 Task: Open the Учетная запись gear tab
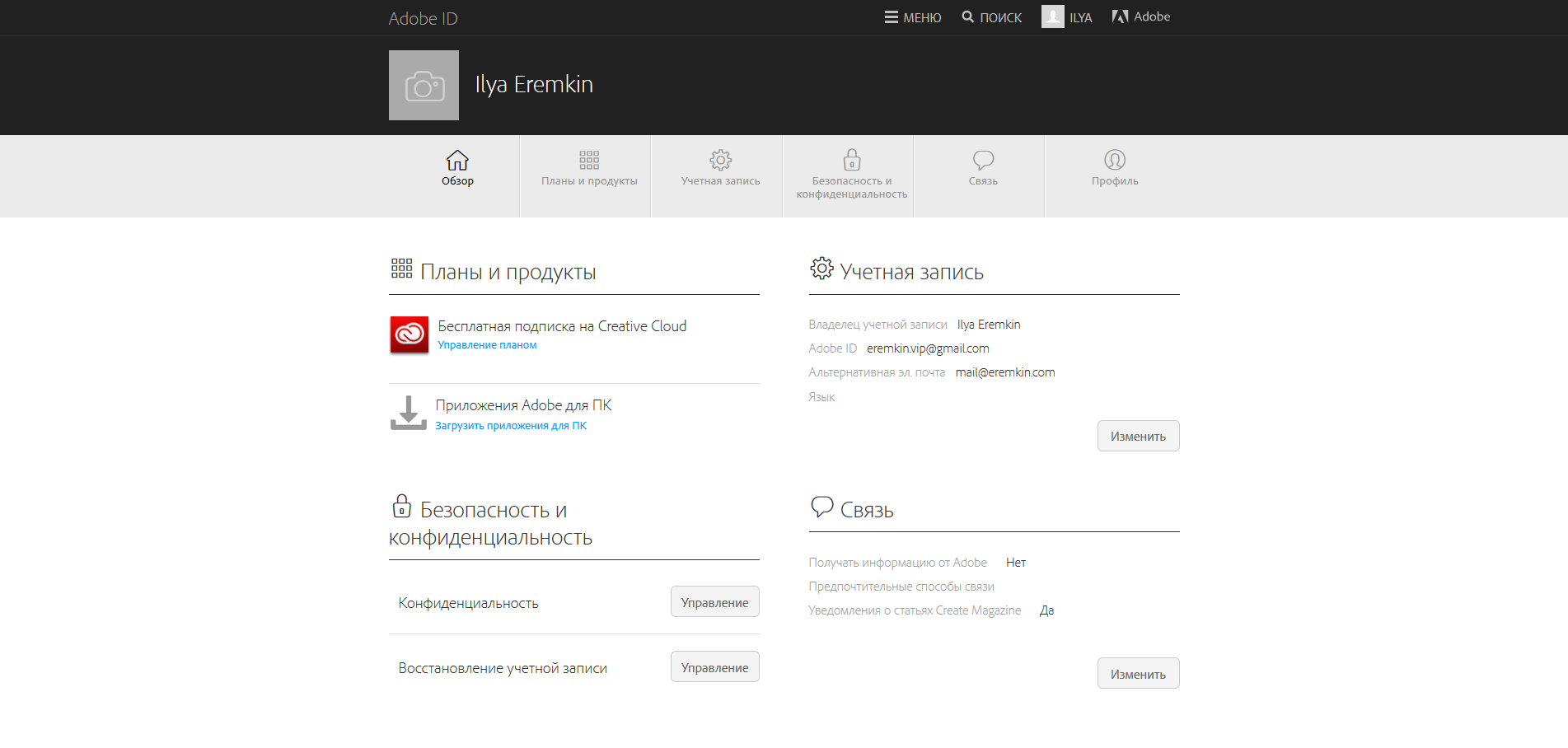720,168
